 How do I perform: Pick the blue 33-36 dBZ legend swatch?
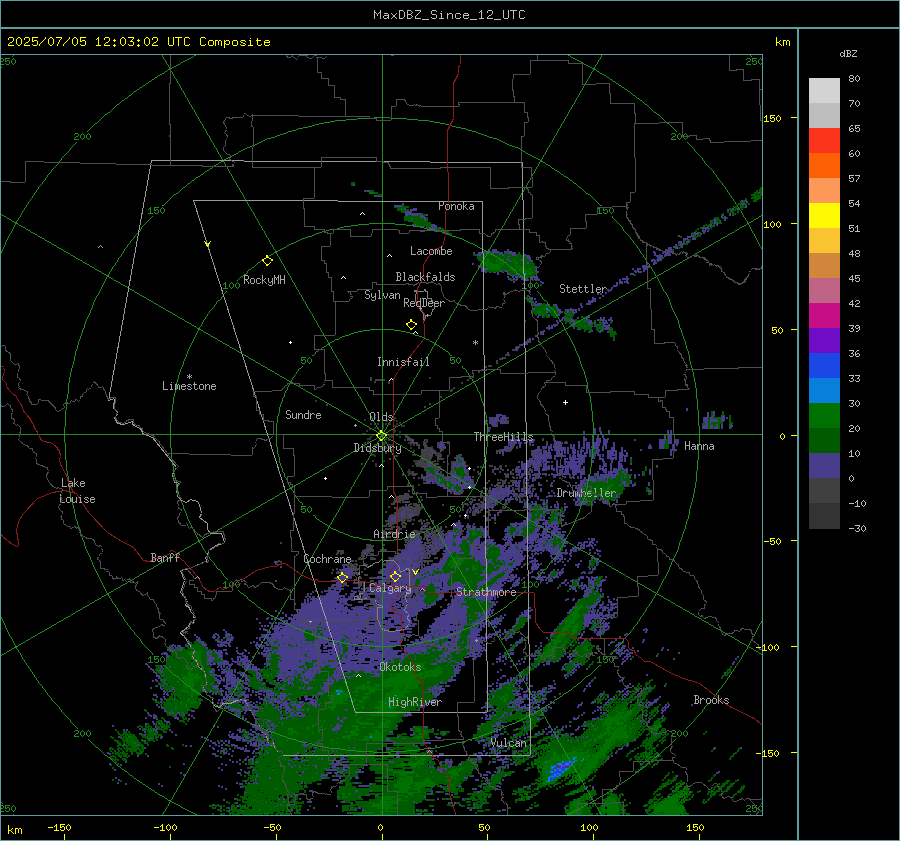tap(824, 365)
